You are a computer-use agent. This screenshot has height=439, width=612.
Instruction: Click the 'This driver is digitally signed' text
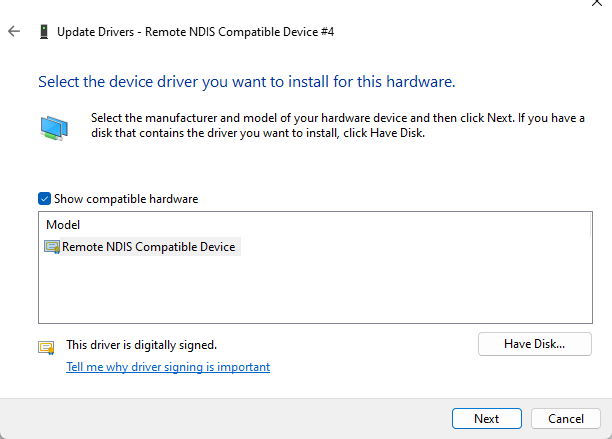point(141,345)
